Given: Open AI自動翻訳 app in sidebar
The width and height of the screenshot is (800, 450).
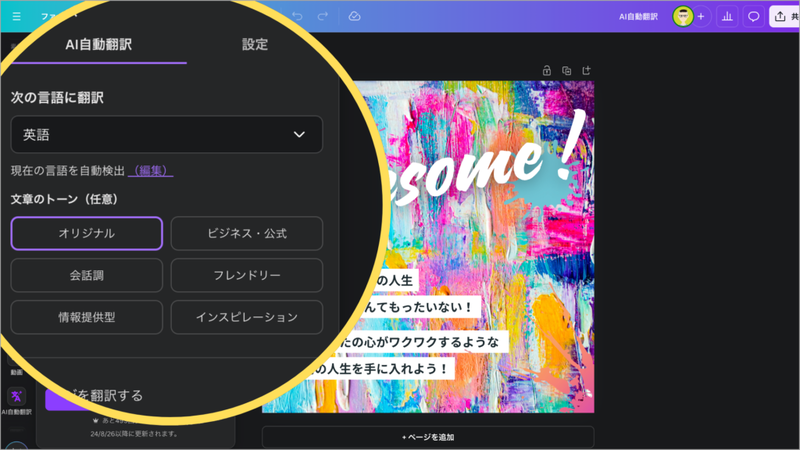Looking at the screenshot, I should click(16, 401).
